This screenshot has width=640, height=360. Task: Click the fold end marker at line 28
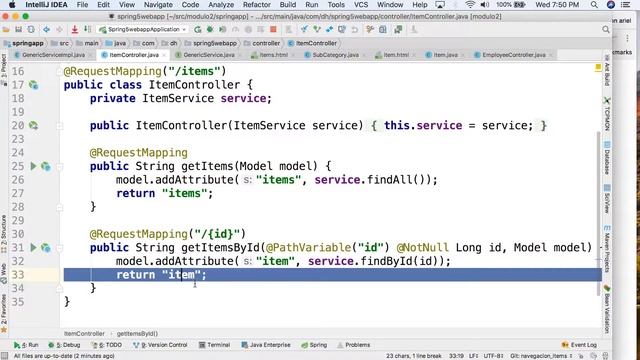pyautogui.click(x=60, y=207)
